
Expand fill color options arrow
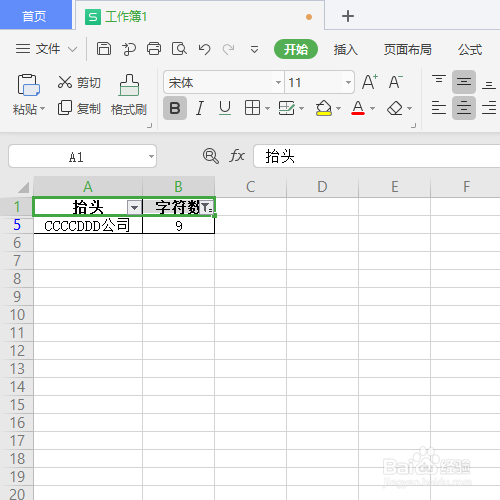click(338, 108)
